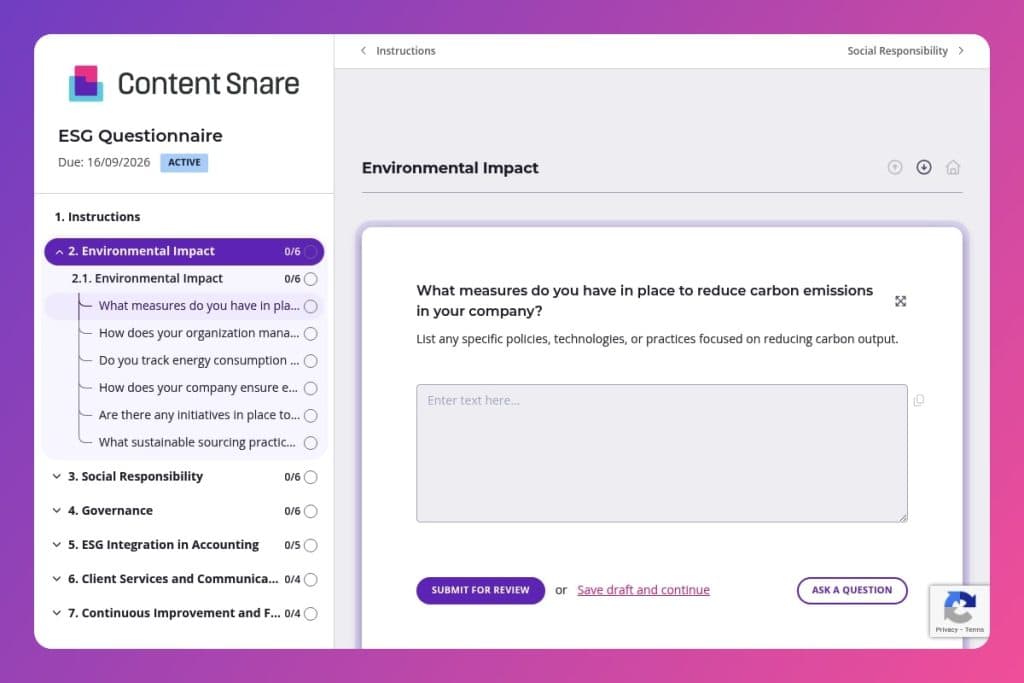
Task: Click the status circle for 2. Environmental Impact
Action: point(311,251)
